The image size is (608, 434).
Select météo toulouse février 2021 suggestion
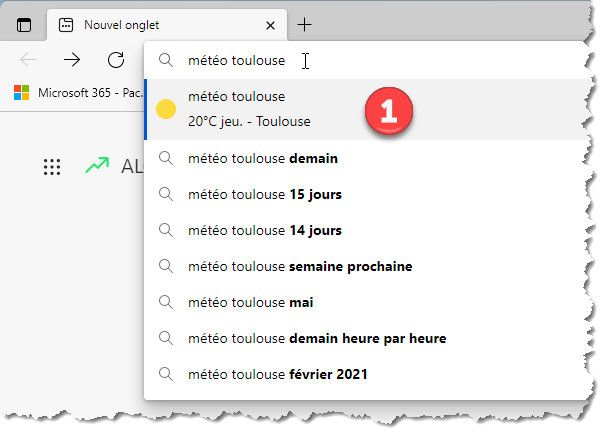(x=277, y=375)
